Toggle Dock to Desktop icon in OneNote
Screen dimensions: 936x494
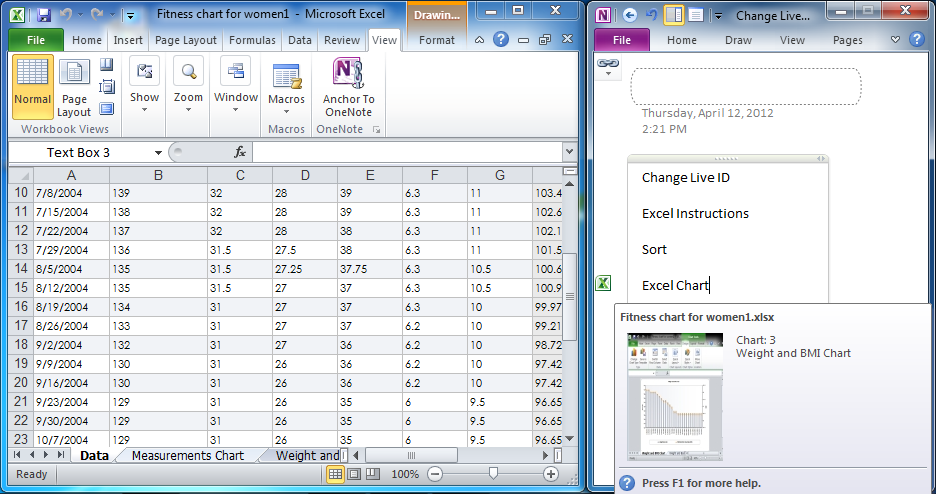[x=673, y=16]
